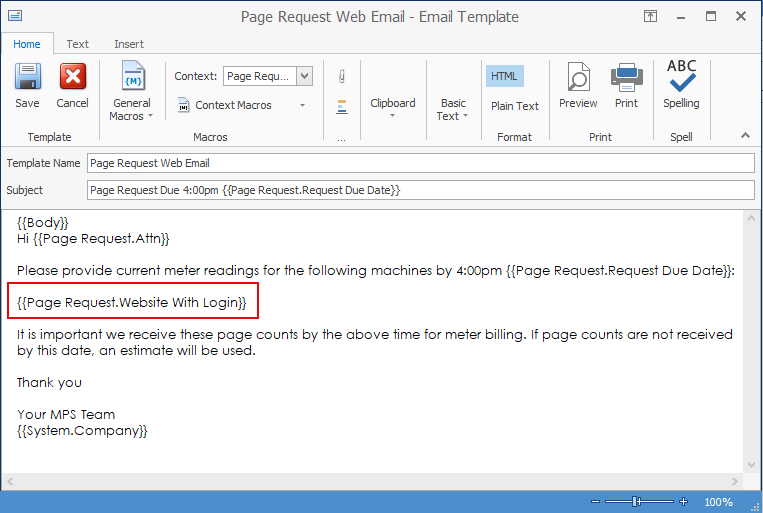Click the red Cancel icon
The image size is (763, 513).
(73, 76)
